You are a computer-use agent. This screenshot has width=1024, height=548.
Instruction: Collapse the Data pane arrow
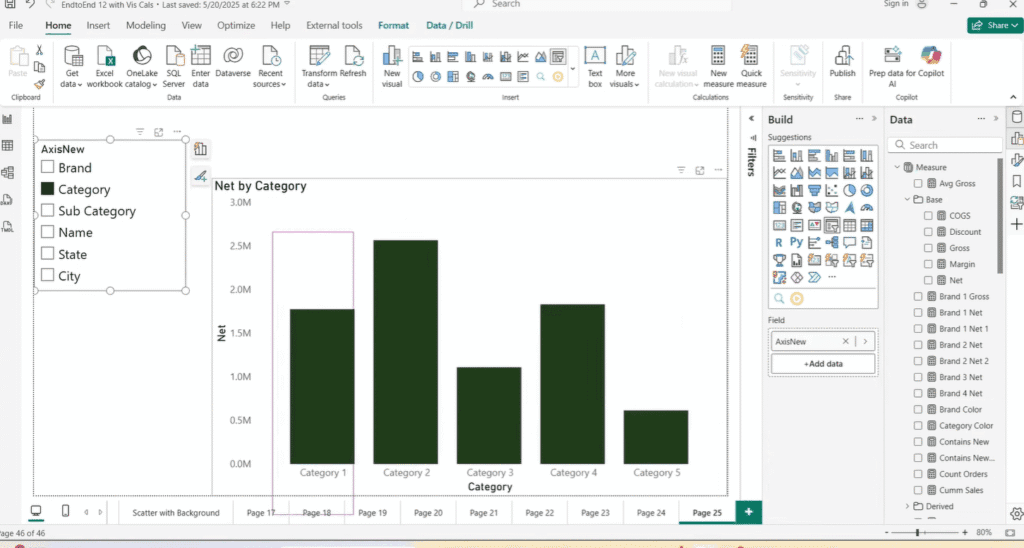point(996,119)
